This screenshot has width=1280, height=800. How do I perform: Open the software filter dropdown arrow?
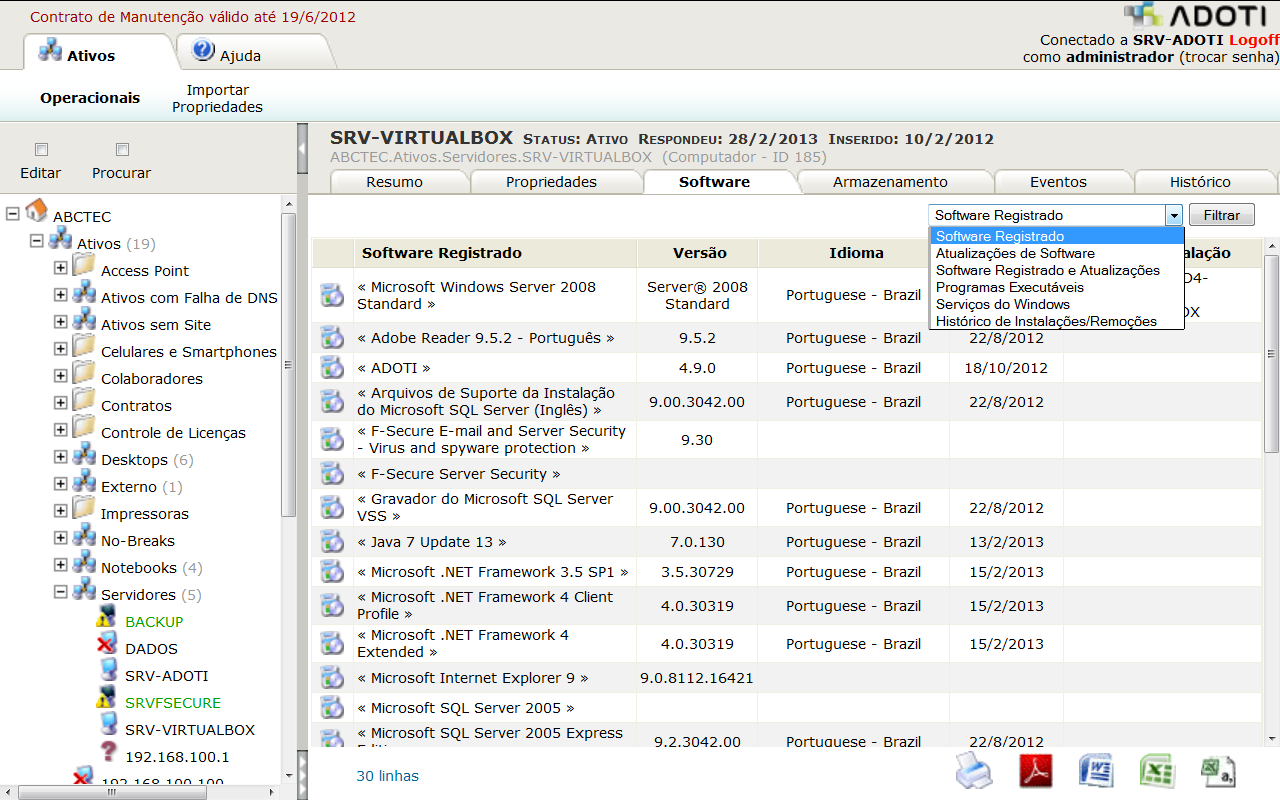point(1173,215)
